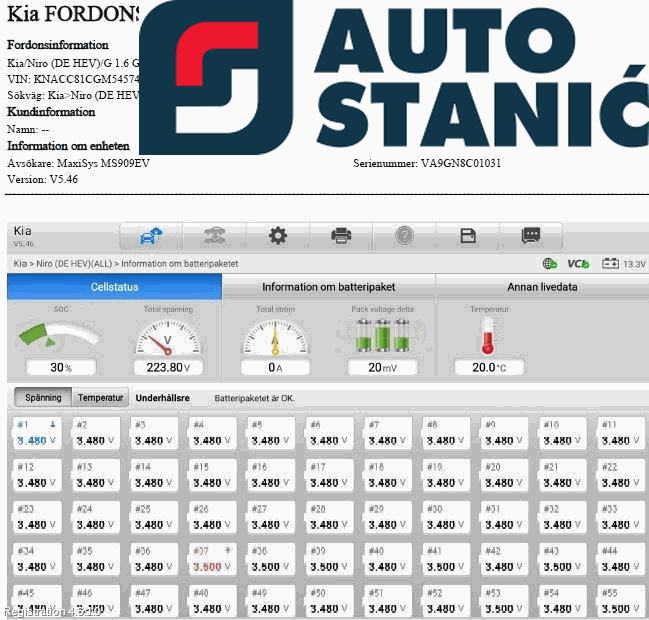Click the 20 mV delta value

pyautogui.click(x=382, y=367)
